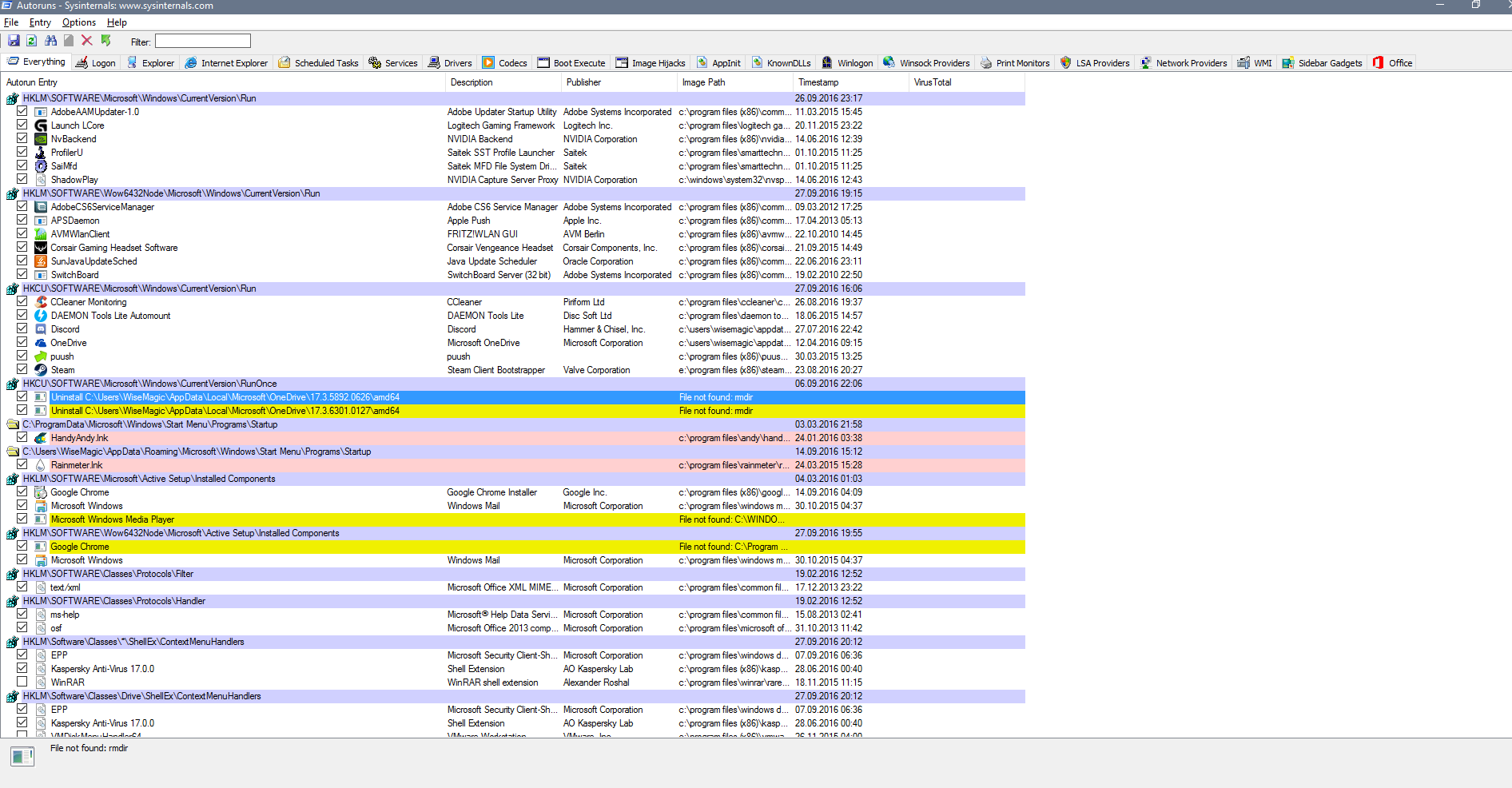The width and height of the screenshot is (1512, 788).
Task: Toggle the text/xml filter checkbox
Action: pos(22,587)
